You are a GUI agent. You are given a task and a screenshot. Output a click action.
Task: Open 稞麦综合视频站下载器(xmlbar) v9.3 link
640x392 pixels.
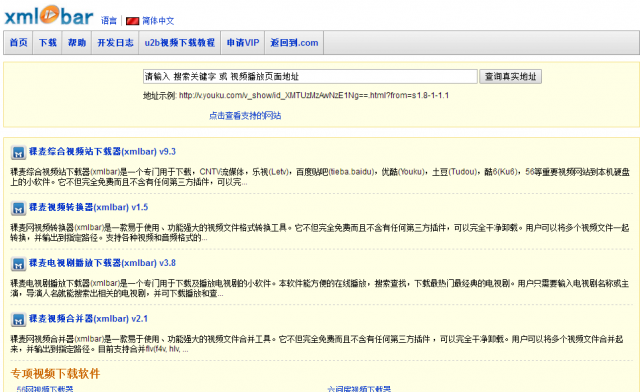(x=102, y=151)
